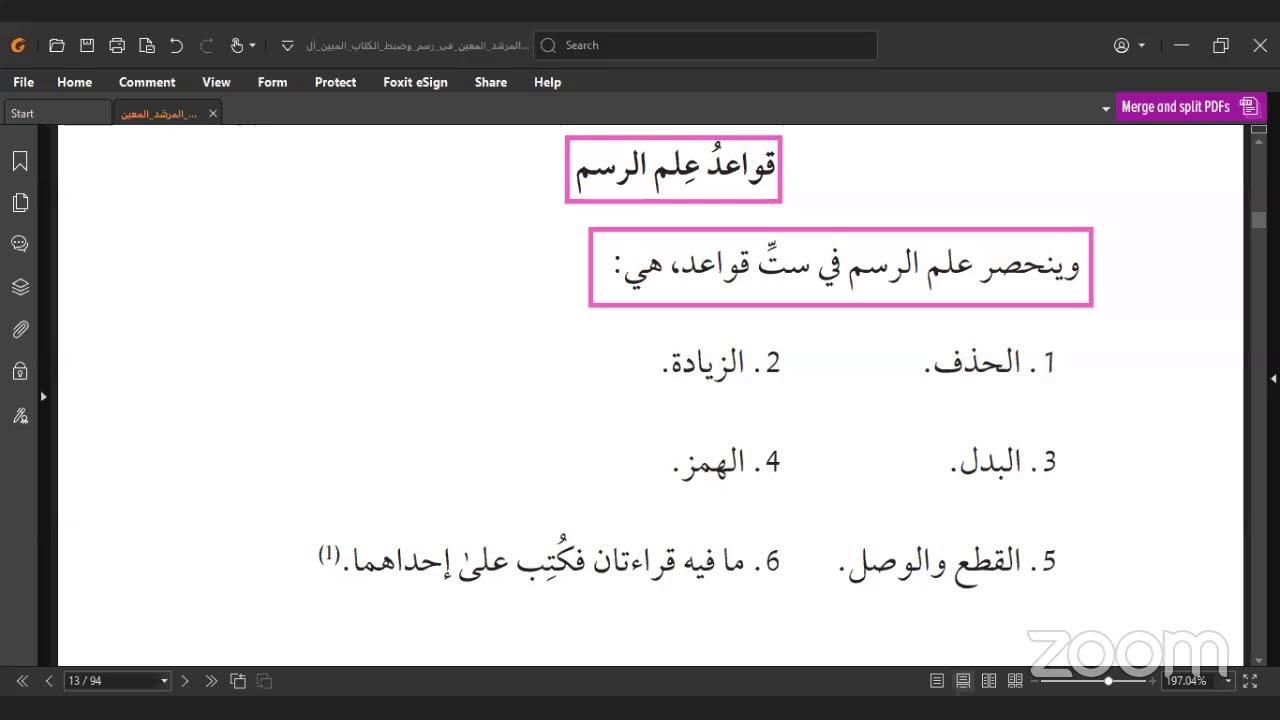Go to the first page

(22, 681)
